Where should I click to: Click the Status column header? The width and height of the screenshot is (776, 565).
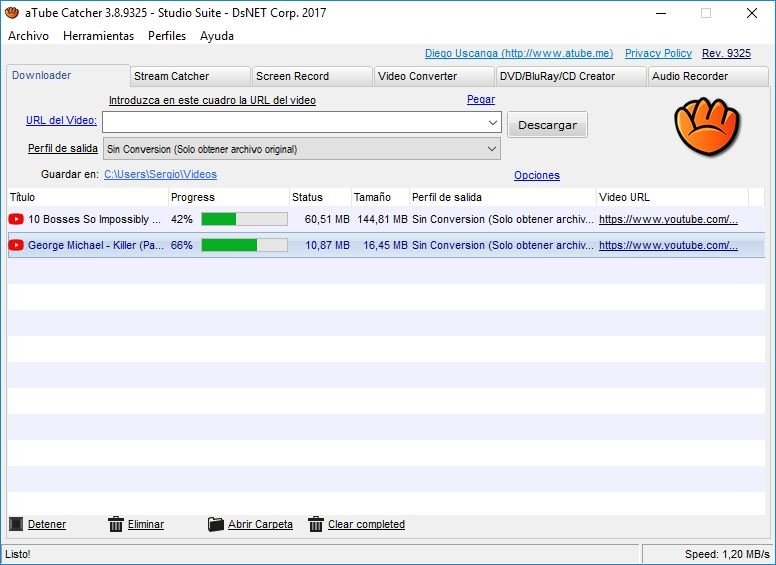pos(320,197)
